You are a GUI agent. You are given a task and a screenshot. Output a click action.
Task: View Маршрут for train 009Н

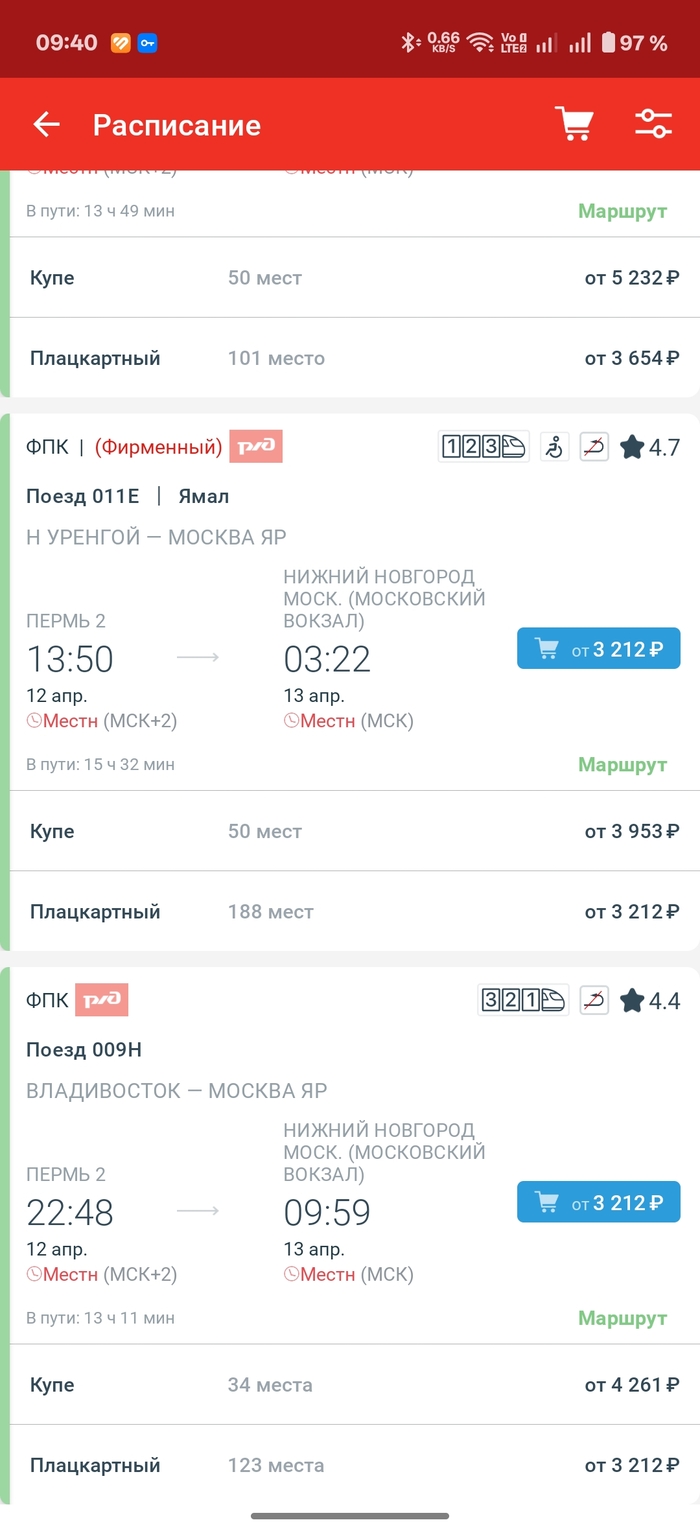click(622, 1318)
